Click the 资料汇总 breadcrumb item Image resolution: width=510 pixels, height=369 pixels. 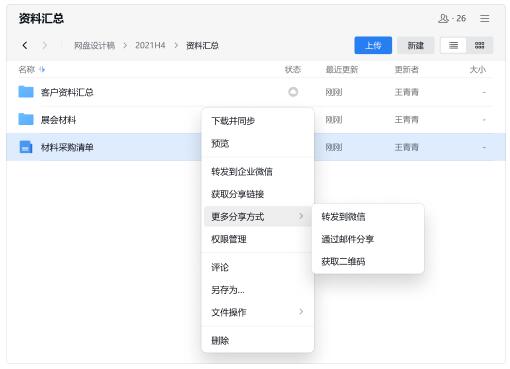[202, 45]
